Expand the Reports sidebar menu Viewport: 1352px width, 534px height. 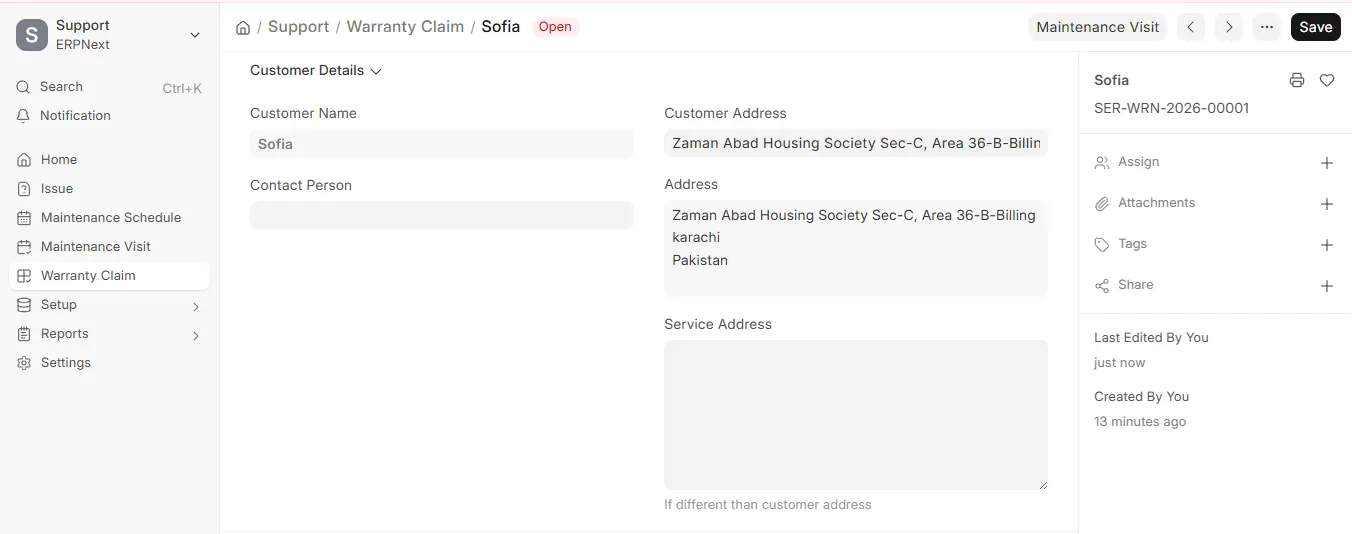pyautogui.click(x=110, y=334)
